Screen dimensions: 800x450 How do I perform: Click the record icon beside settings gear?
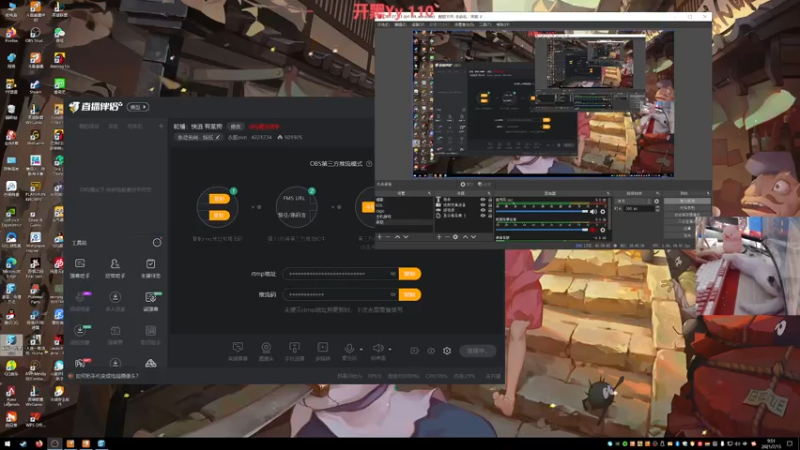[x=414, y=351]
